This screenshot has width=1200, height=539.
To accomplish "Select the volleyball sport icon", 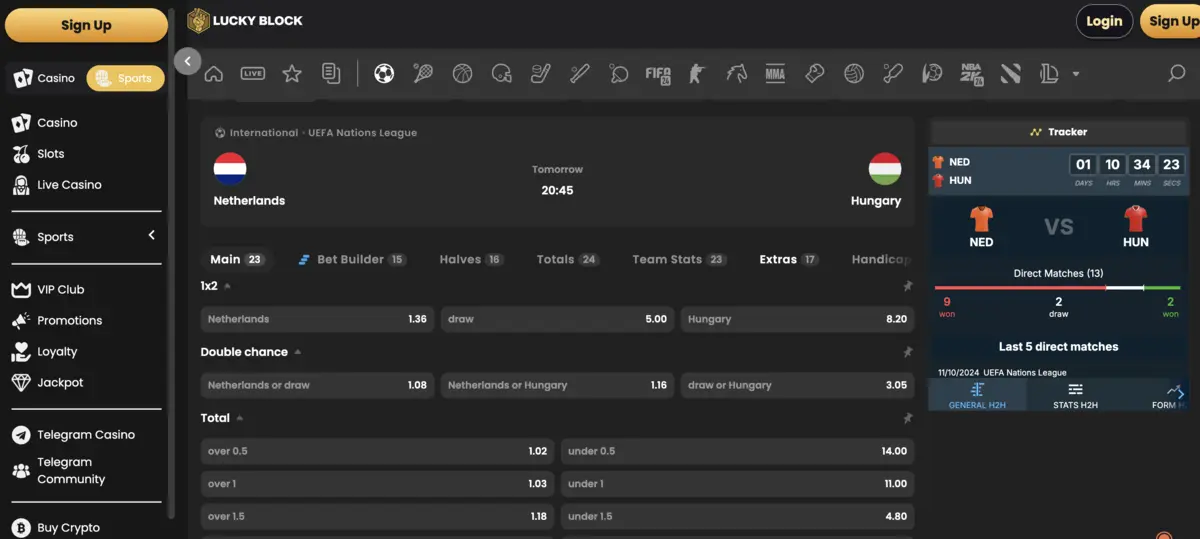I will coord(853,73).
